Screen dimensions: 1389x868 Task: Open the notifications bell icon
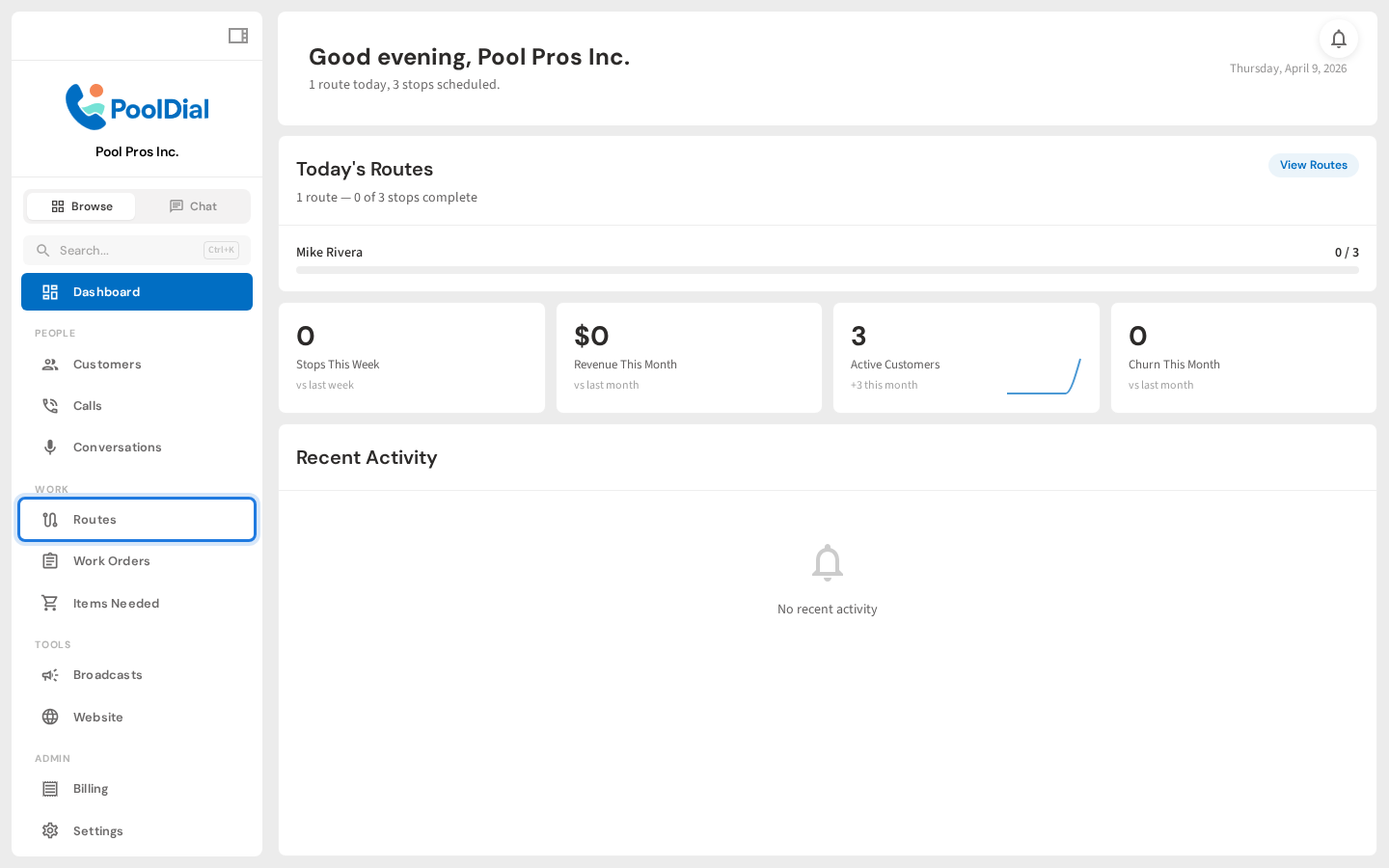(x=1339, y=39)
